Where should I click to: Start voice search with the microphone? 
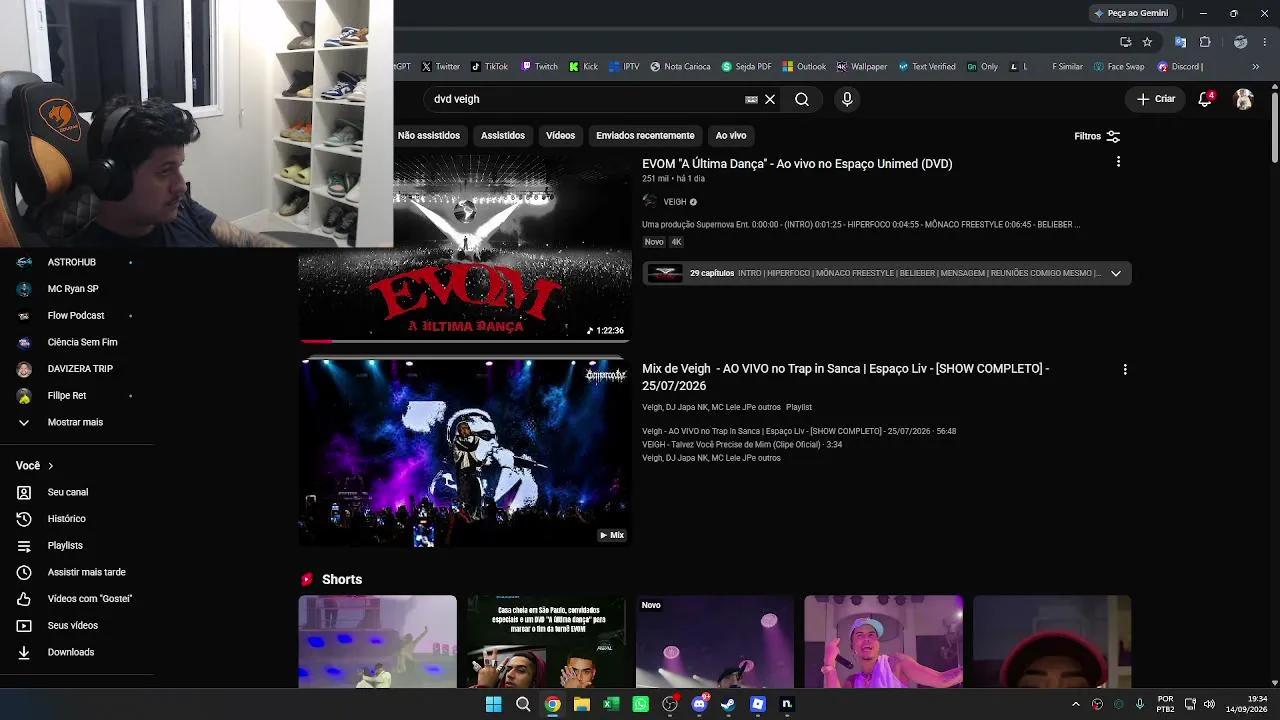click(847, 99)
